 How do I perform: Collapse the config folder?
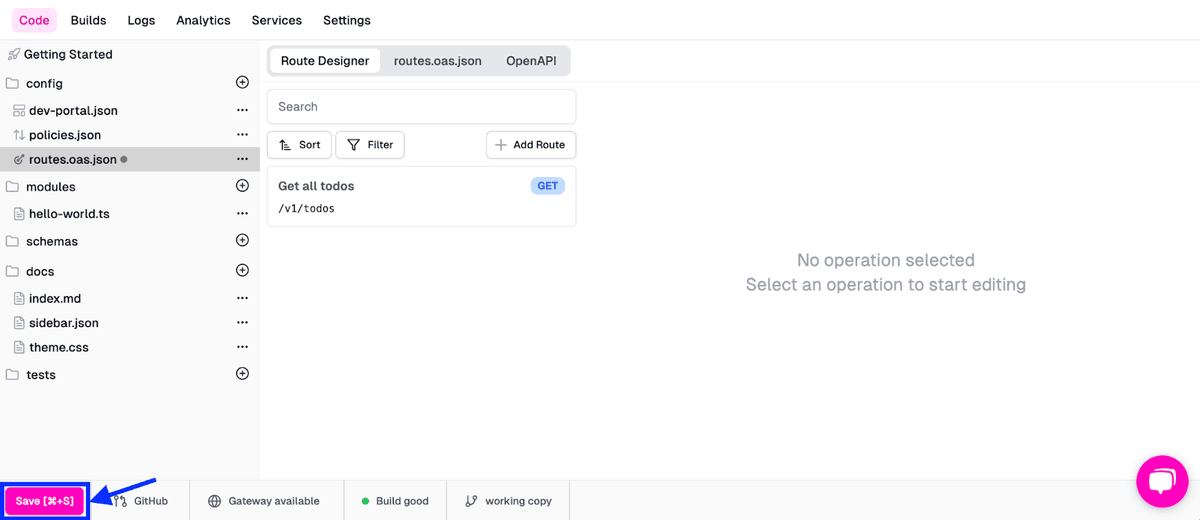pyautogui.click(x=44, y=84)
